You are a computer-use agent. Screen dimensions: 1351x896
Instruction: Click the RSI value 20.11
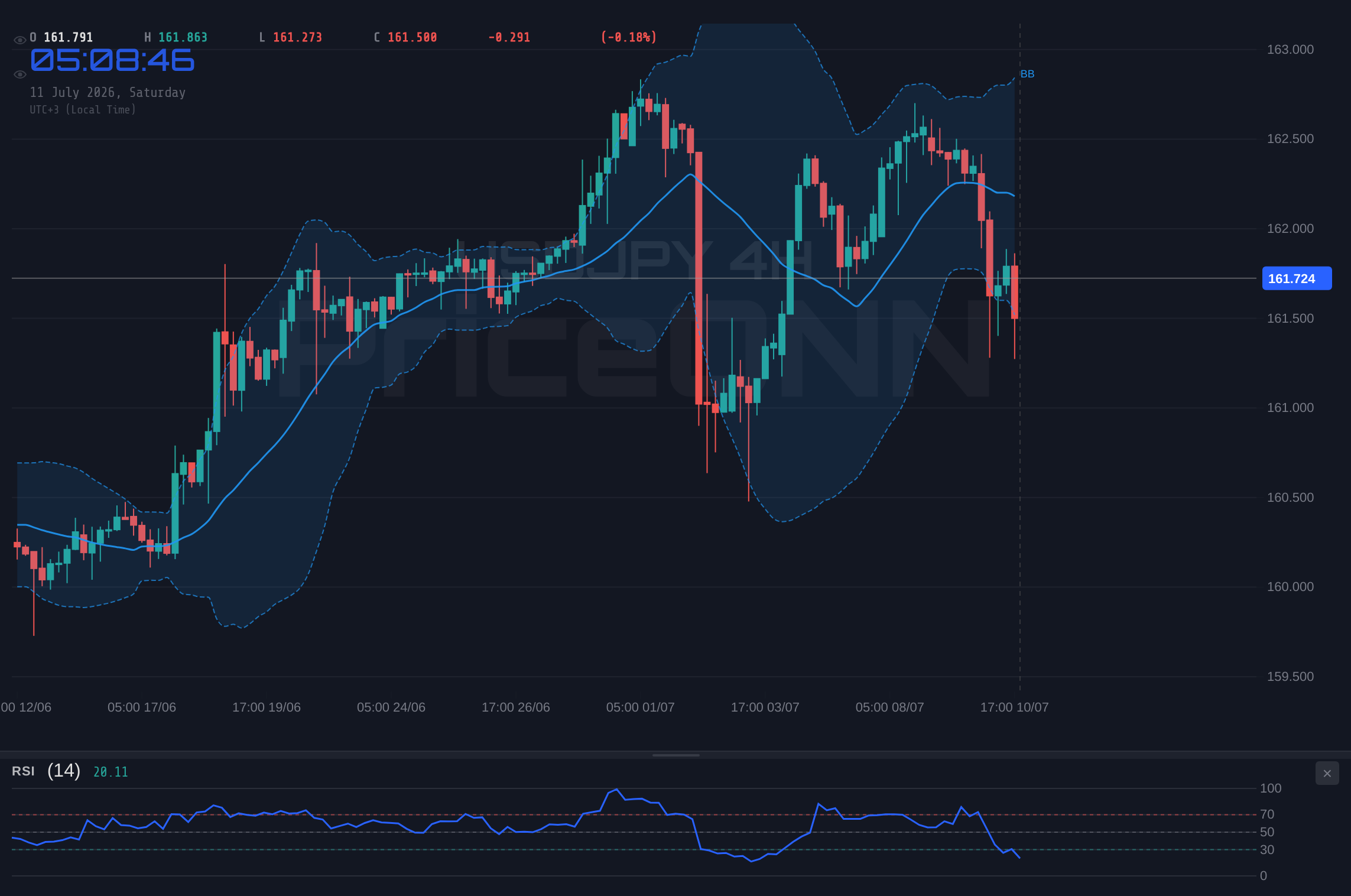coord(111,772)
